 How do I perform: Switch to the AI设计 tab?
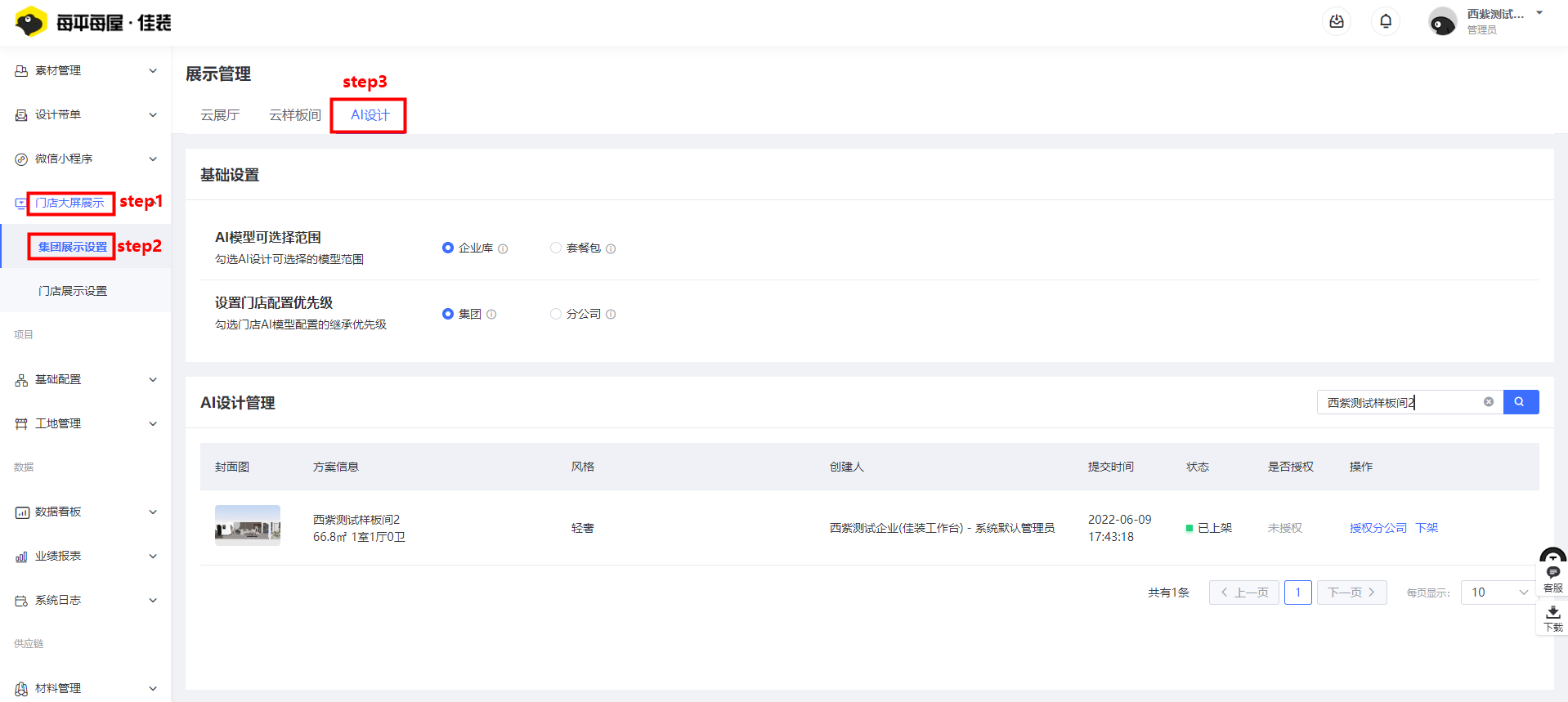(370, 115)
